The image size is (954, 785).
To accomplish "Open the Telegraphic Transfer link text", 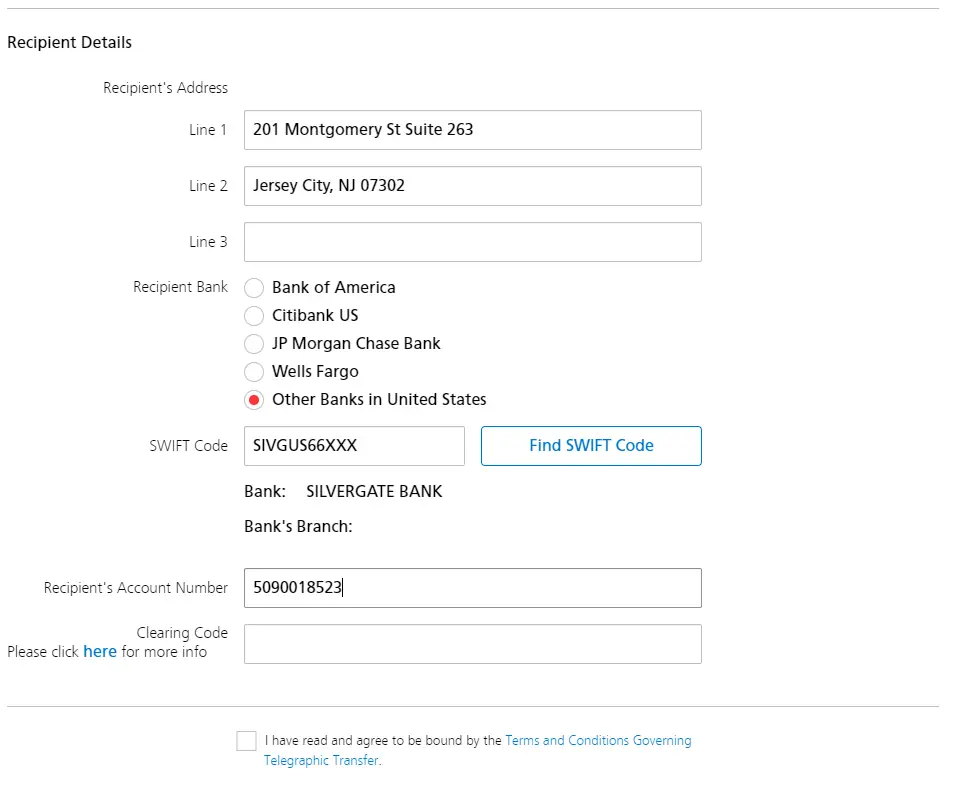I will click(x=321, y=761).
